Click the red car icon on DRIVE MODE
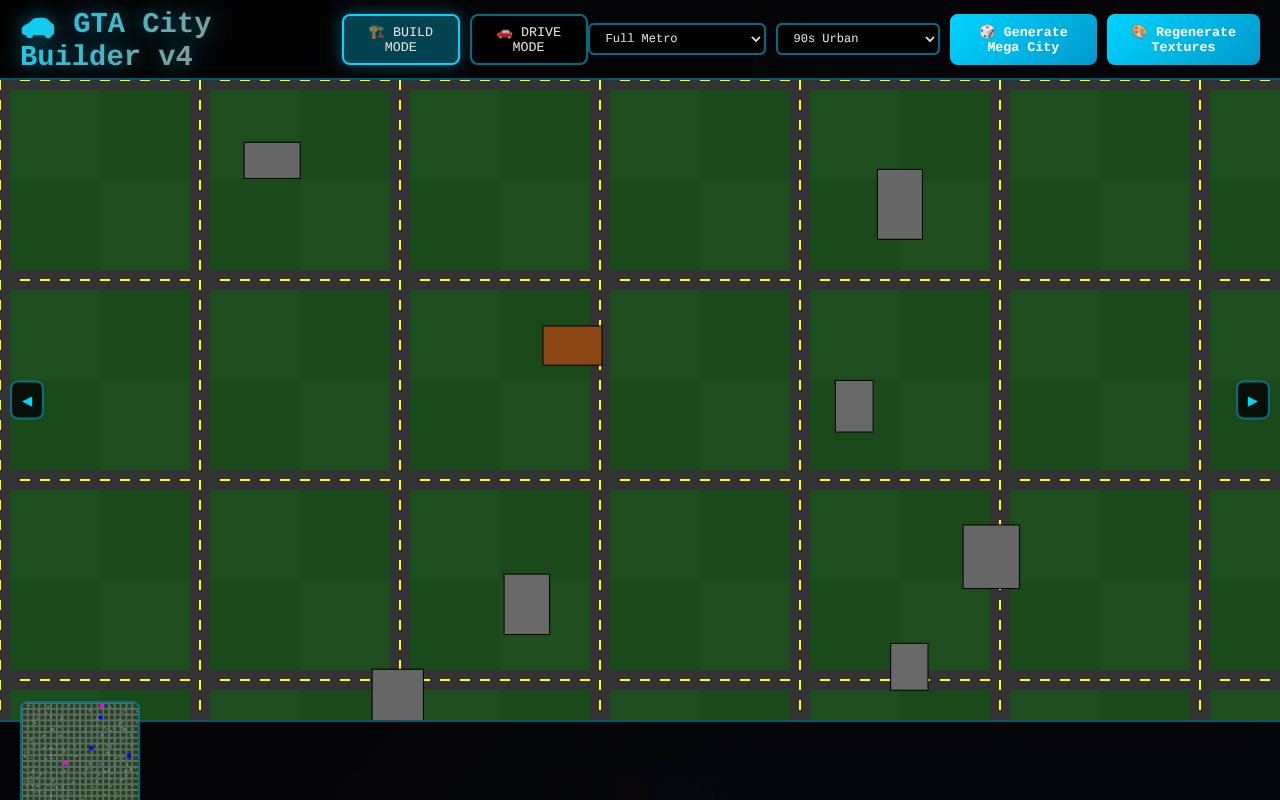Image resolution: width=1280 pixels, height=800 pixels. point(504,32)
